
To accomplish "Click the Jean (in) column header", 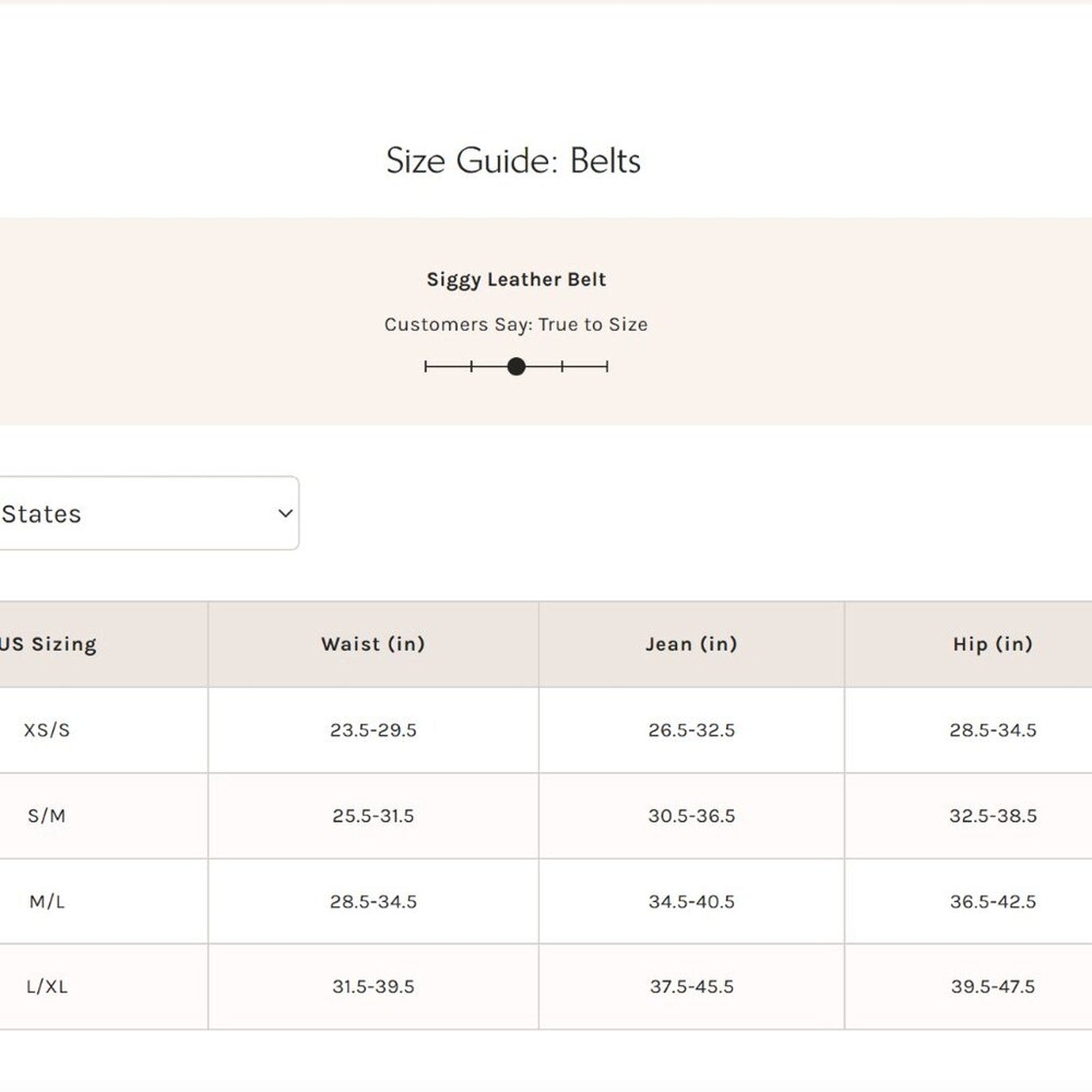I will click(691, 644).
